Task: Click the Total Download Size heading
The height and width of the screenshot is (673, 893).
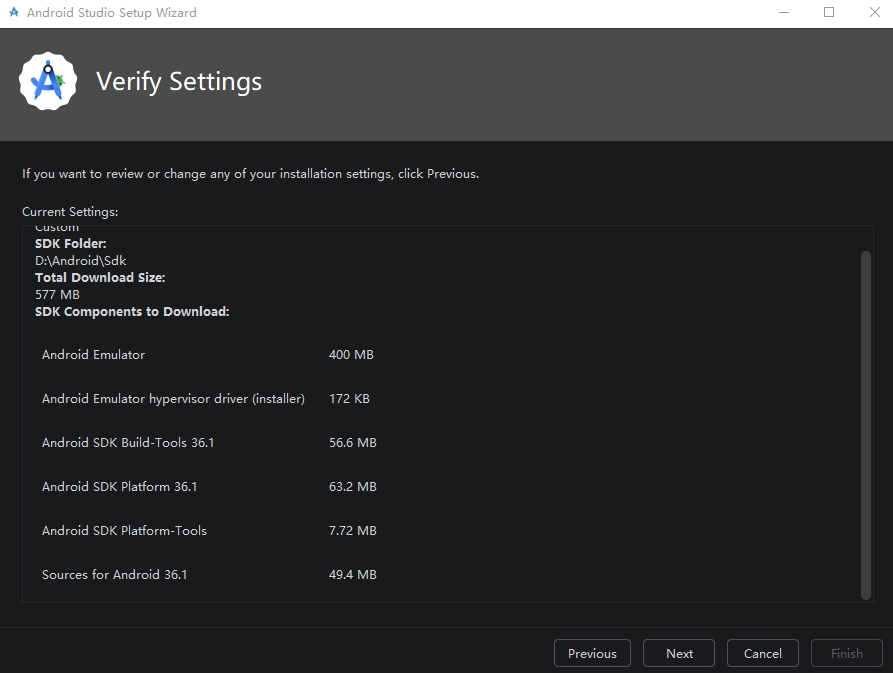Action: point(100,278)
